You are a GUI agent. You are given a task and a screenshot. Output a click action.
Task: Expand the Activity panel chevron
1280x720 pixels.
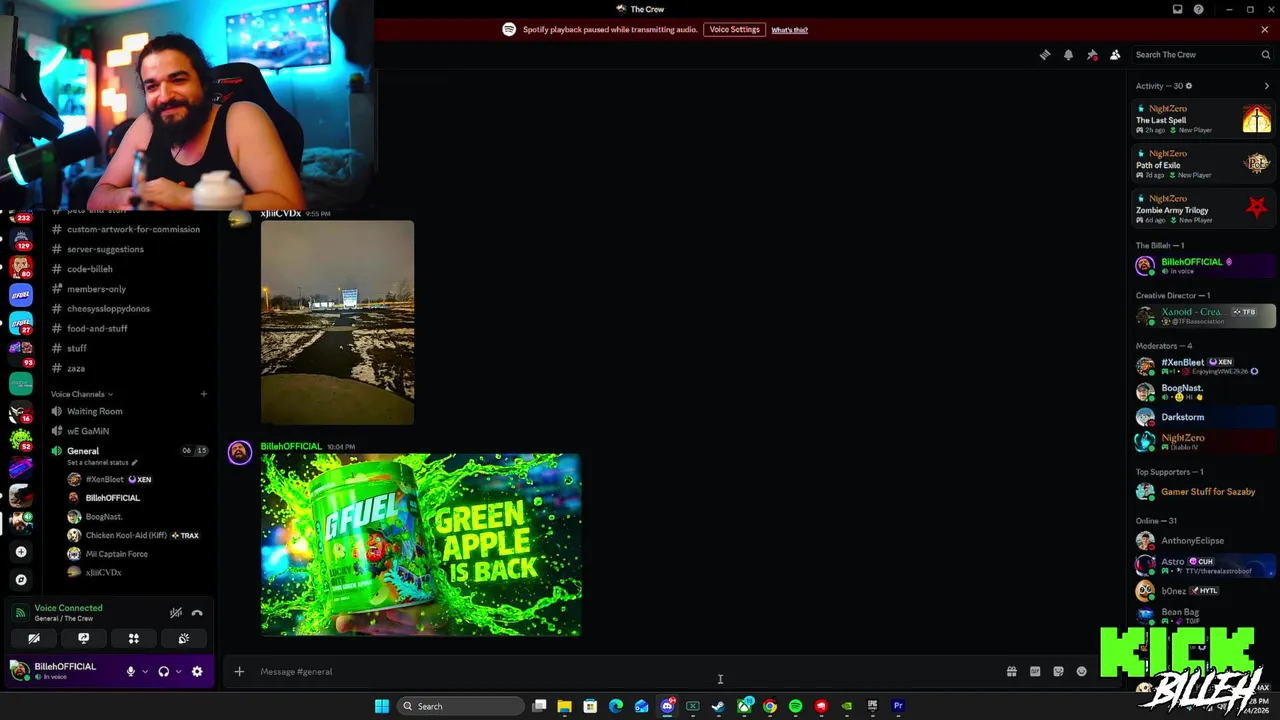[x=1266, y=86]
